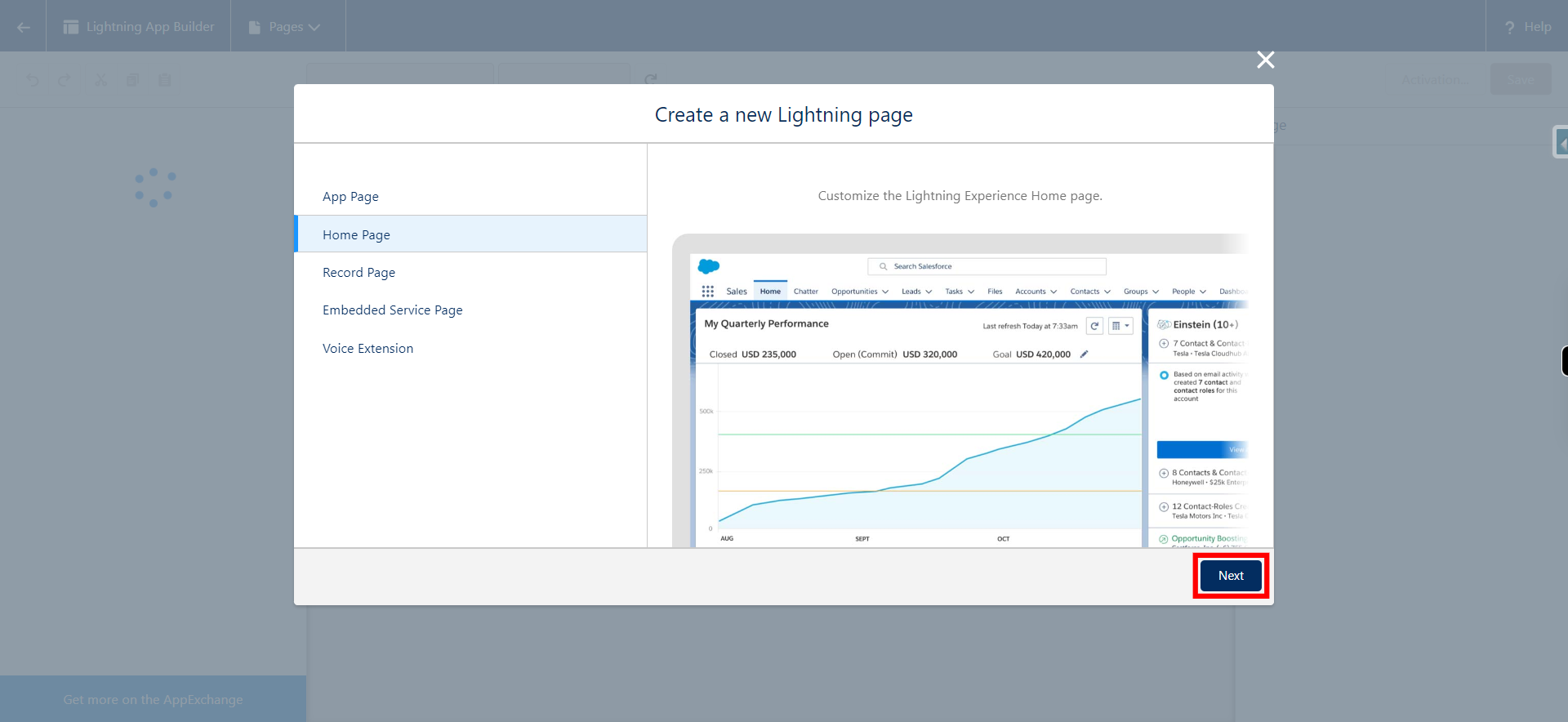Open the Pages dropdown menu
1568x722 pixels.
click(288, 27)
